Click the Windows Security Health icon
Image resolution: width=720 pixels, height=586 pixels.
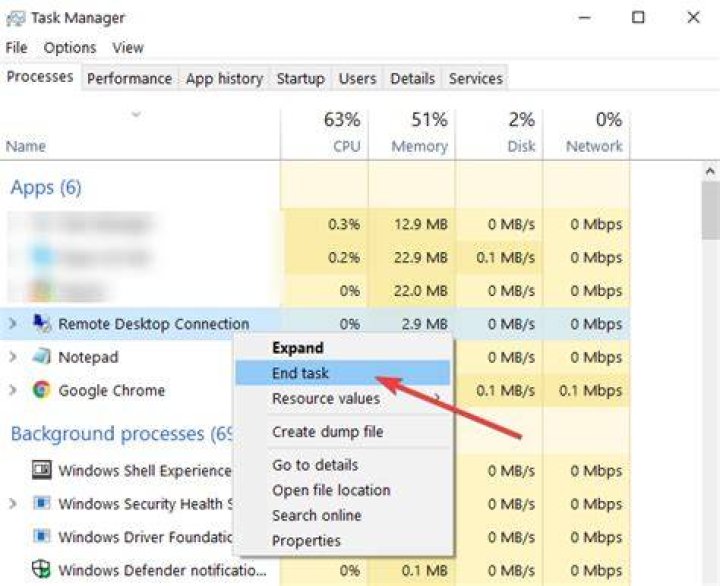coord(42,503)
